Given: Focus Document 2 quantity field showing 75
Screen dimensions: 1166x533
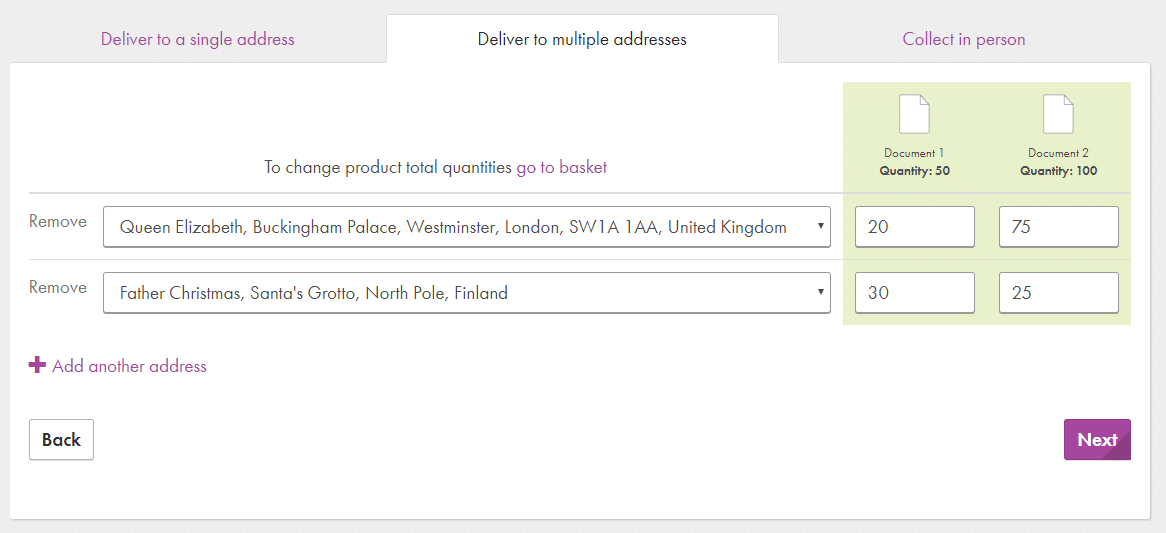Looking at the screenshot, I should [1058, 227].
